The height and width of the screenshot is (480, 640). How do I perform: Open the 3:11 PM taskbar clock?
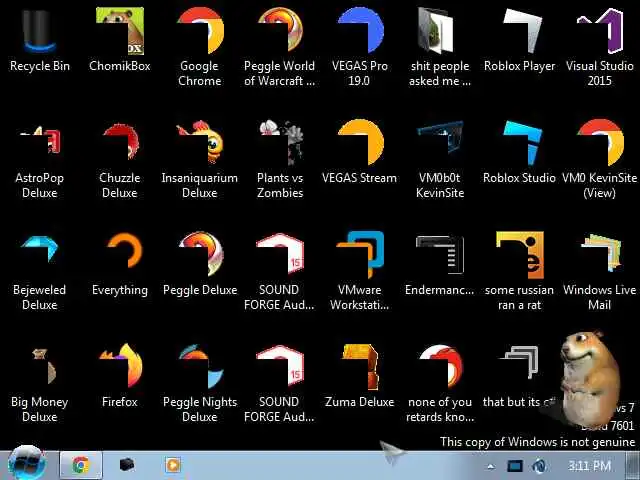[x=590, y=466]
